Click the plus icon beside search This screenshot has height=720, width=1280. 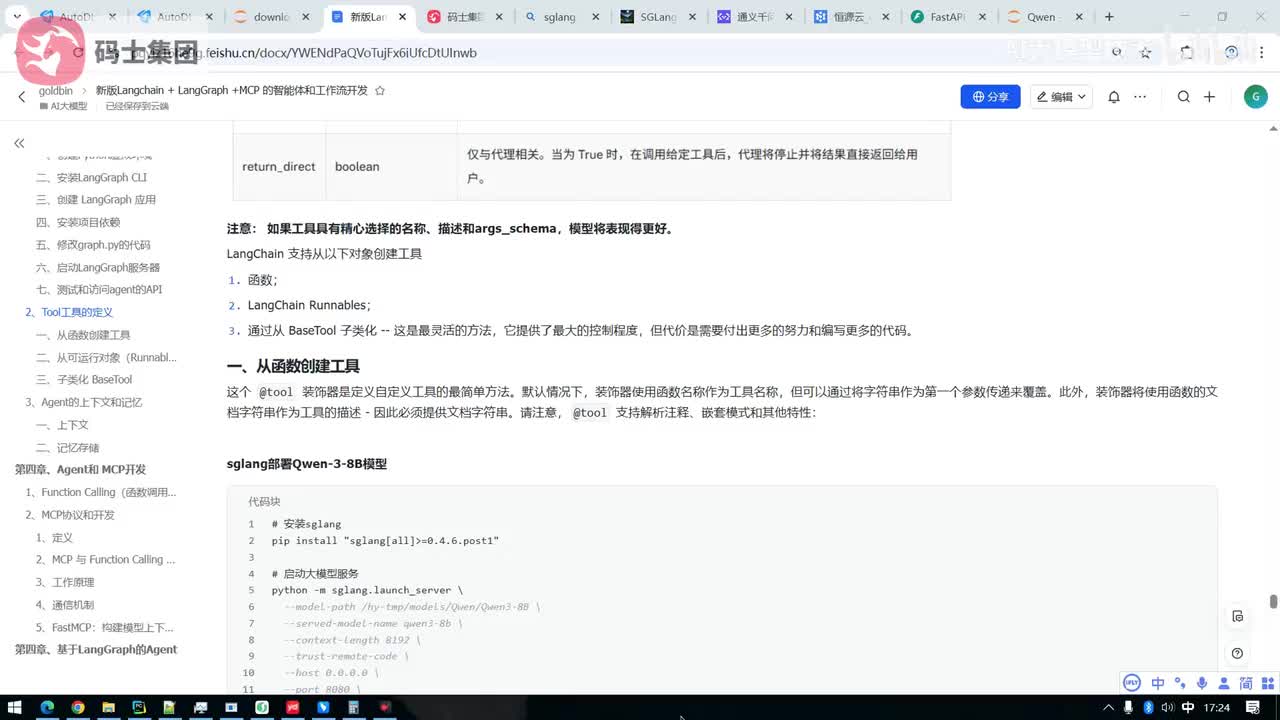(1209, 97)
